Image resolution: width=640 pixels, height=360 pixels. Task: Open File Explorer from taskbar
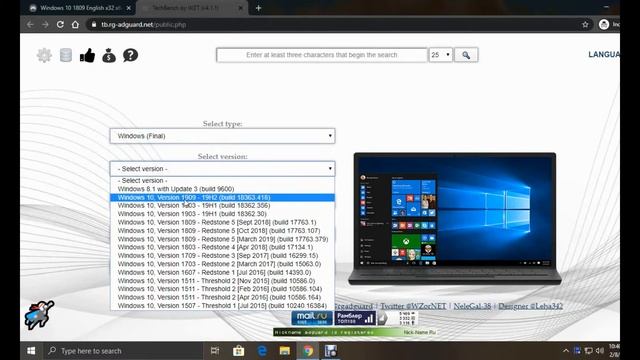(x=285, y=351)
